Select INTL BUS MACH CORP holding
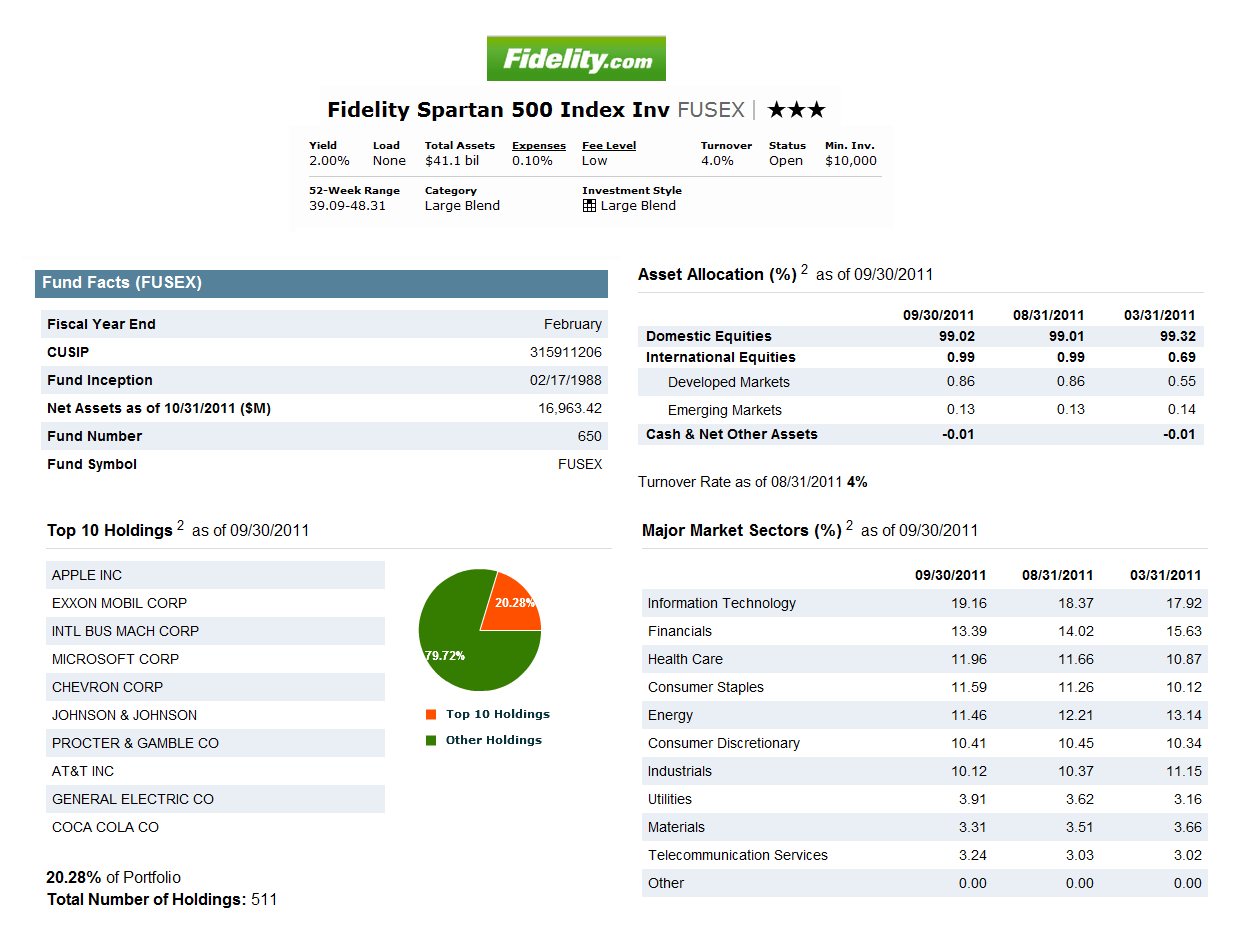The width and height of the screenshot is (1253, 945). [x=215, y=631]
